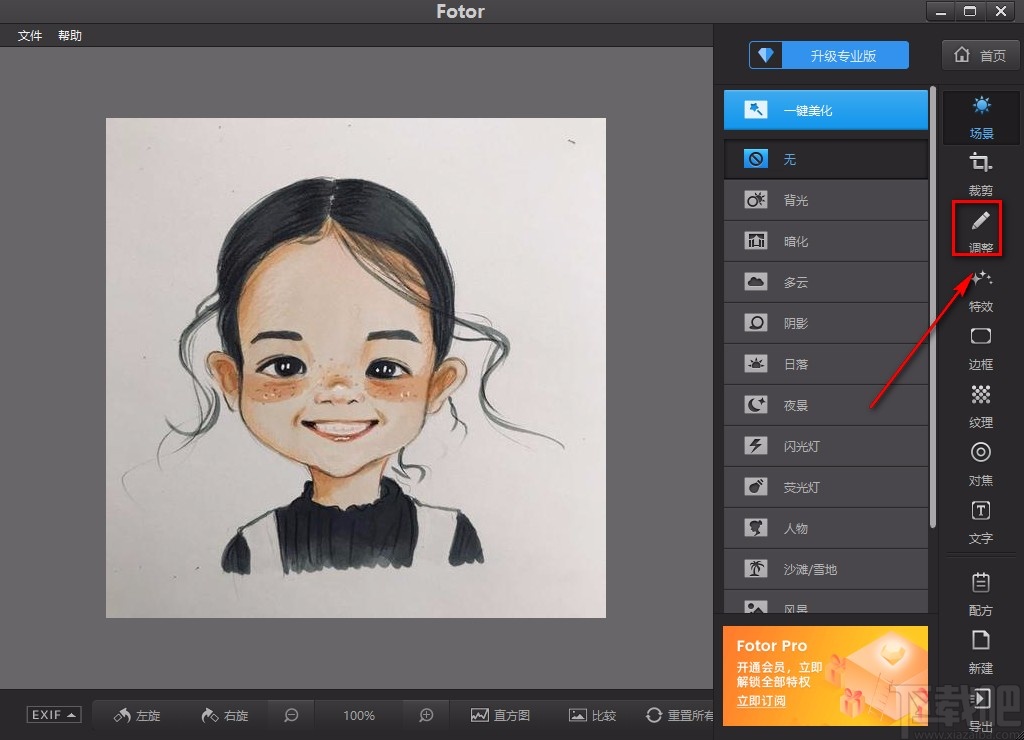1024x740 pixels.
Task: Select the 日落 sunset scene
Action: point(825,364)
